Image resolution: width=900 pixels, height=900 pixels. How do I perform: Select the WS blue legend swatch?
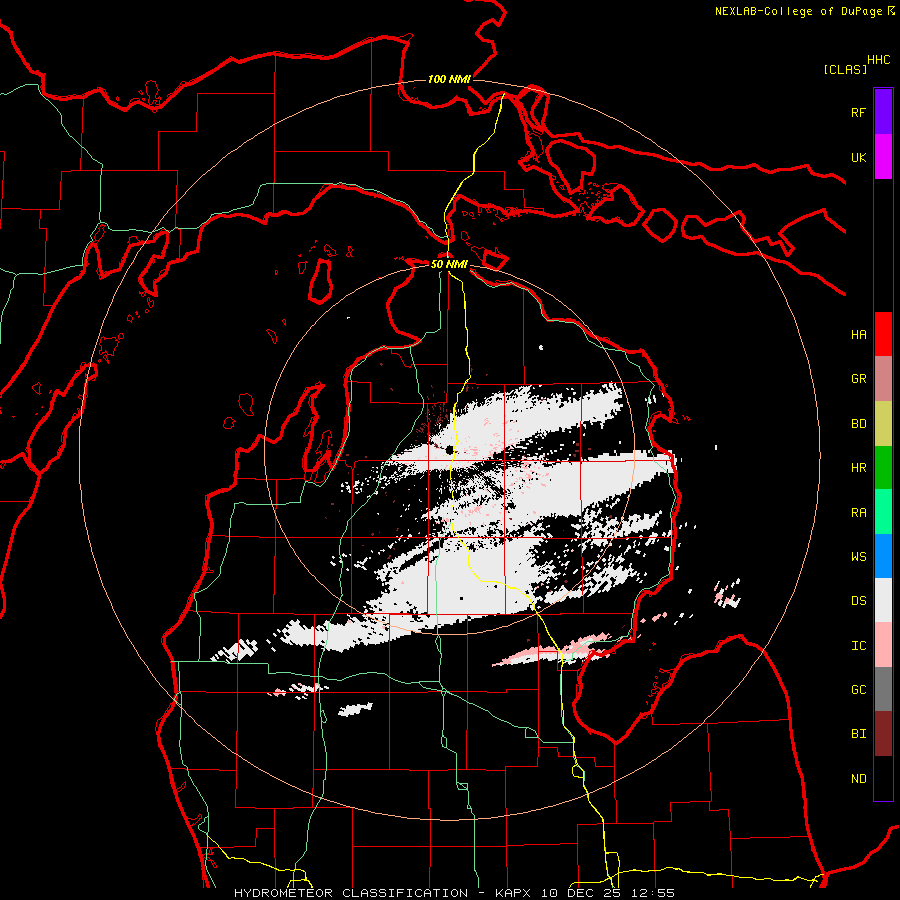[x=883, y=556]
